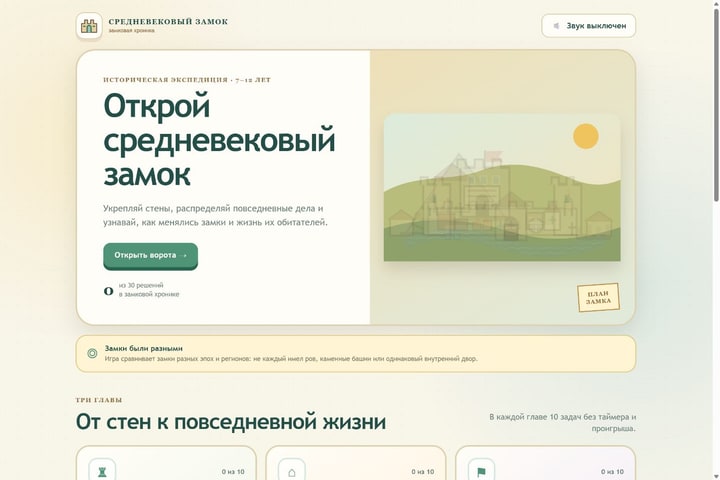The image size is (720, 480).
Task: Click the chess rook icon on first chapter card
Action: point(102,471)
